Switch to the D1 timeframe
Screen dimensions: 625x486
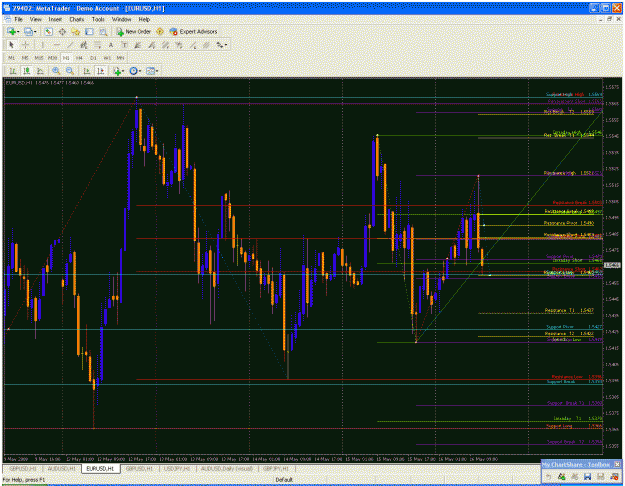93,58
